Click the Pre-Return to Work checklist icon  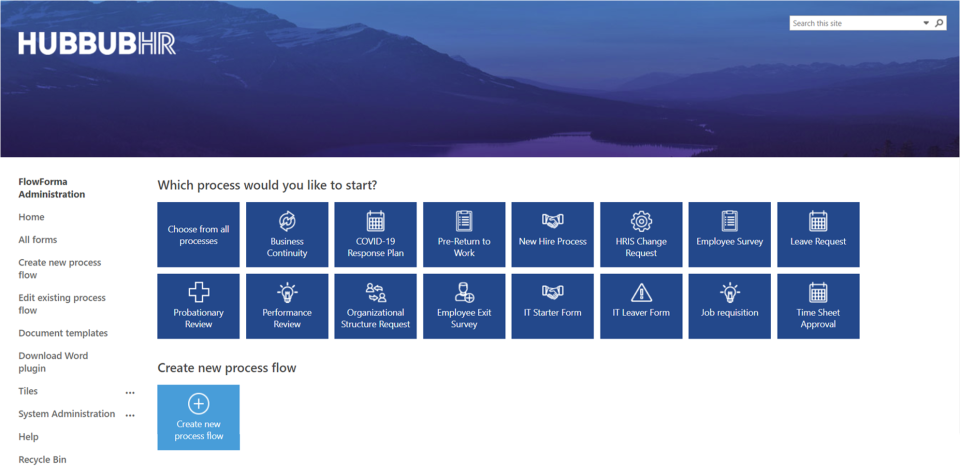(464, 221)
